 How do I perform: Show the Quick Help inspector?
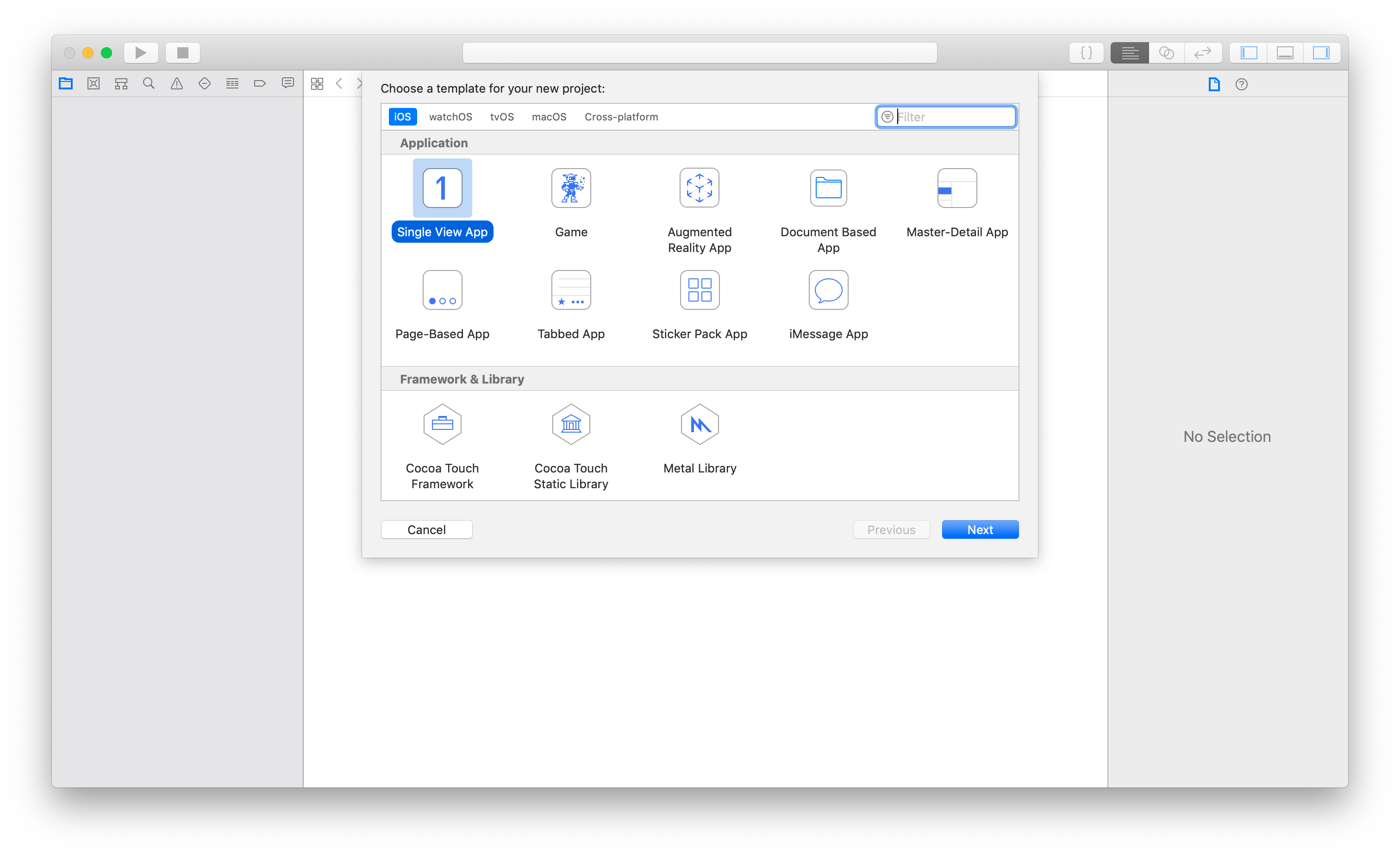click(x=1242, y=85)
